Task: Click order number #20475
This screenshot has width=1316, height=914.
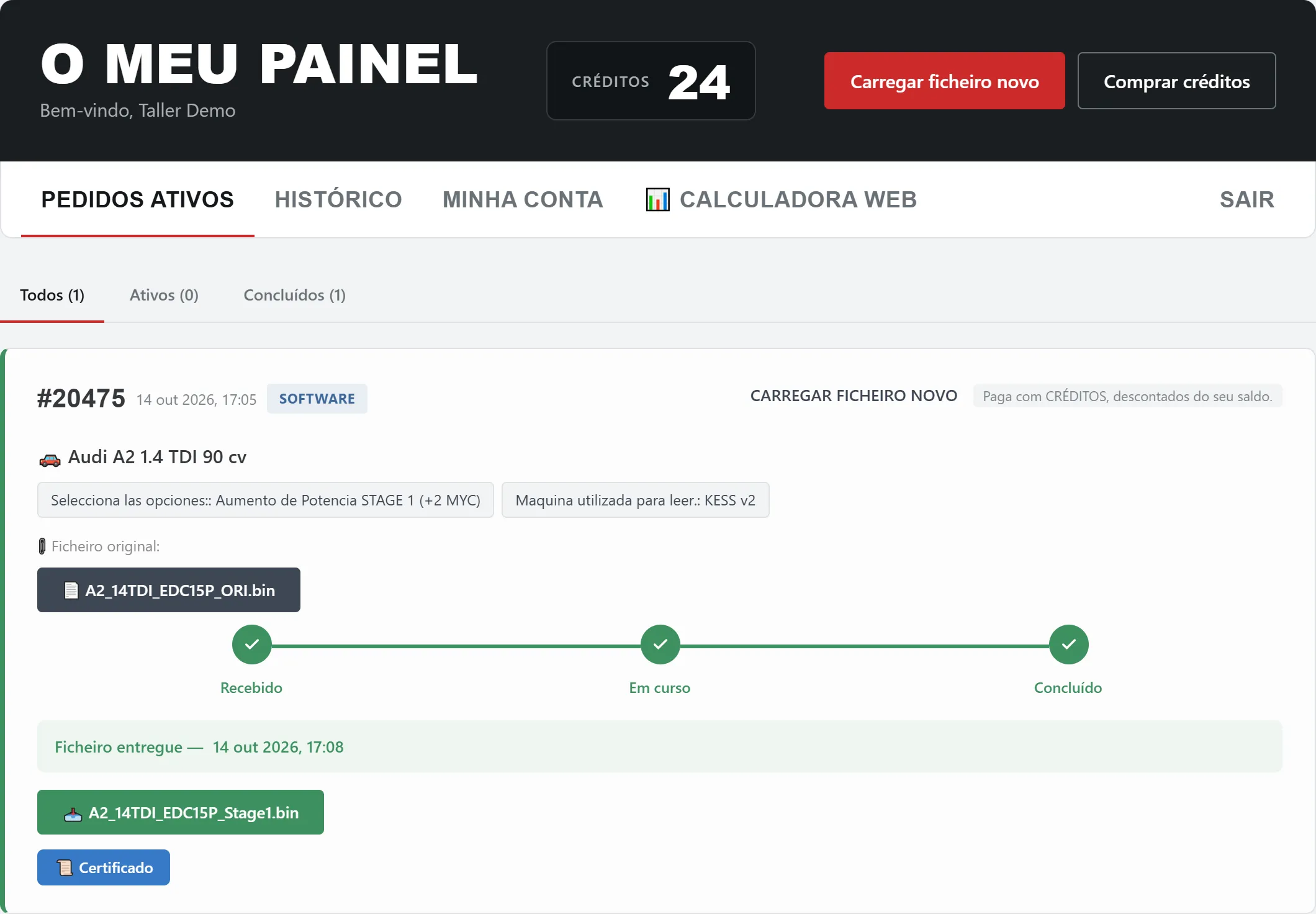Action: tap(81, 398)
